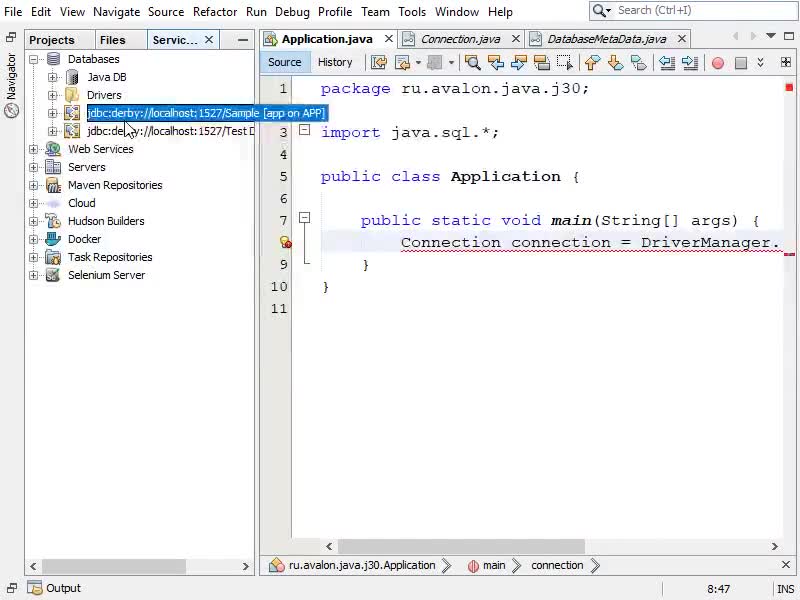Image resolution: width=800 pixels, height=600 pixels.
Task: Expand the Servers node
Action: [x=34, y=167]
